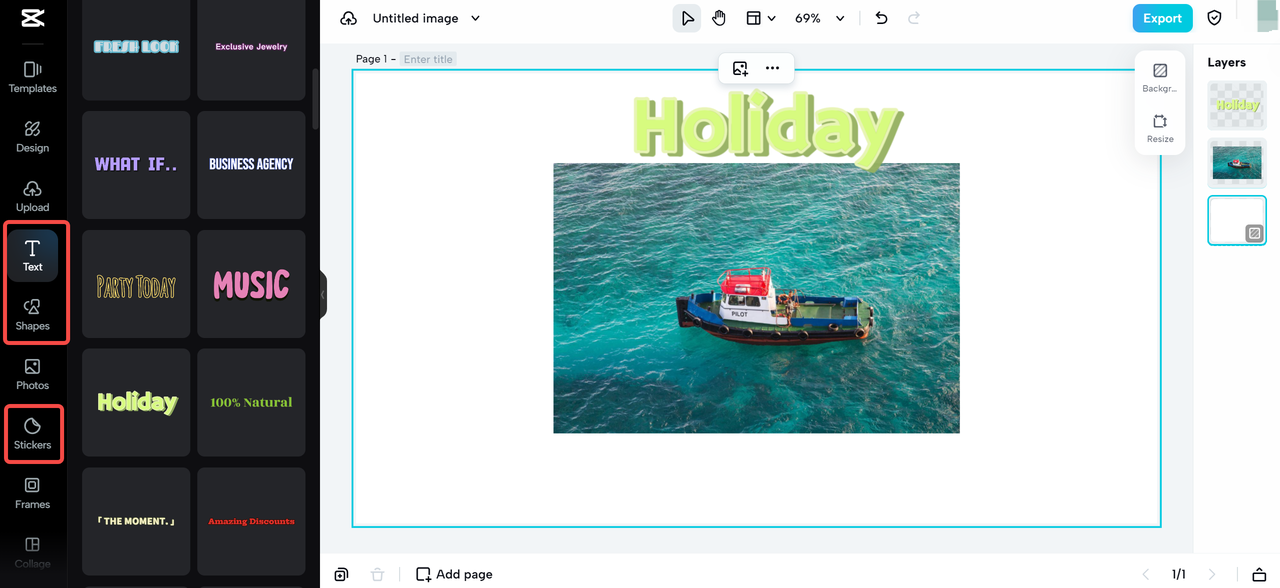
Task: Select the blank background layer thumbnail
Action: pyautogui.click(x=1237, y=220)
